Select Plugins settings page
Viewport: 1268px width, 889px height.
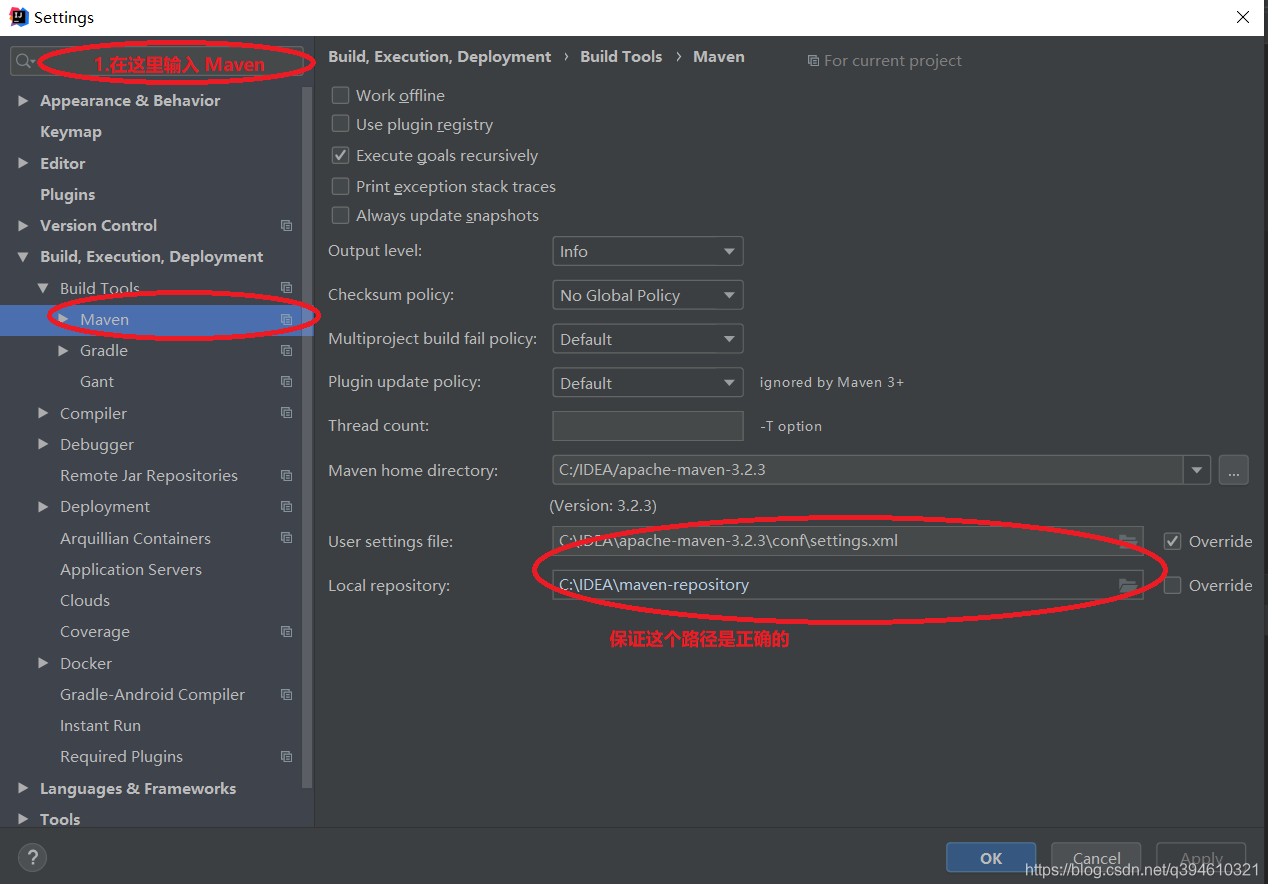(67, 195)
